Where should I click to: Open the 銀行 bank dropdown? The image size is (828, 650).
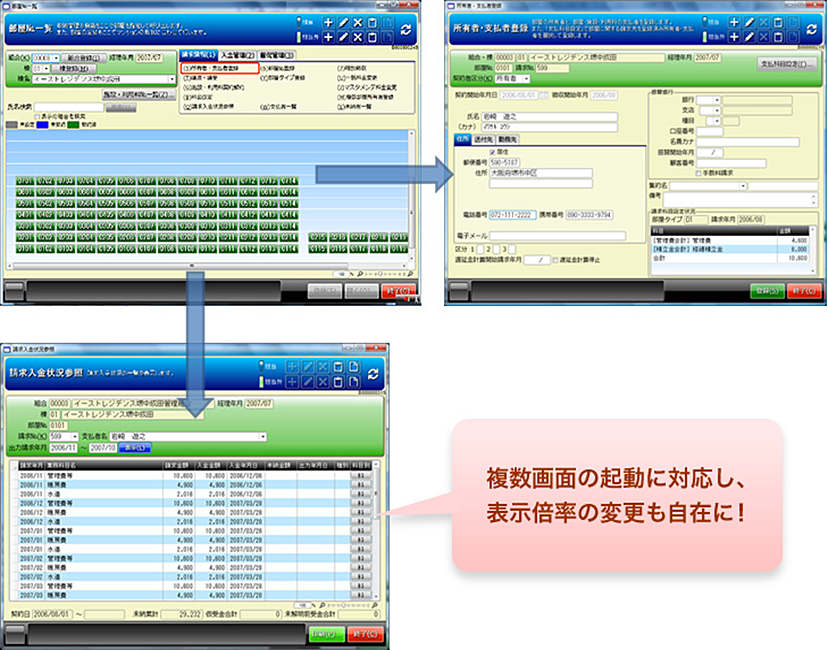(x=717, y=100)
